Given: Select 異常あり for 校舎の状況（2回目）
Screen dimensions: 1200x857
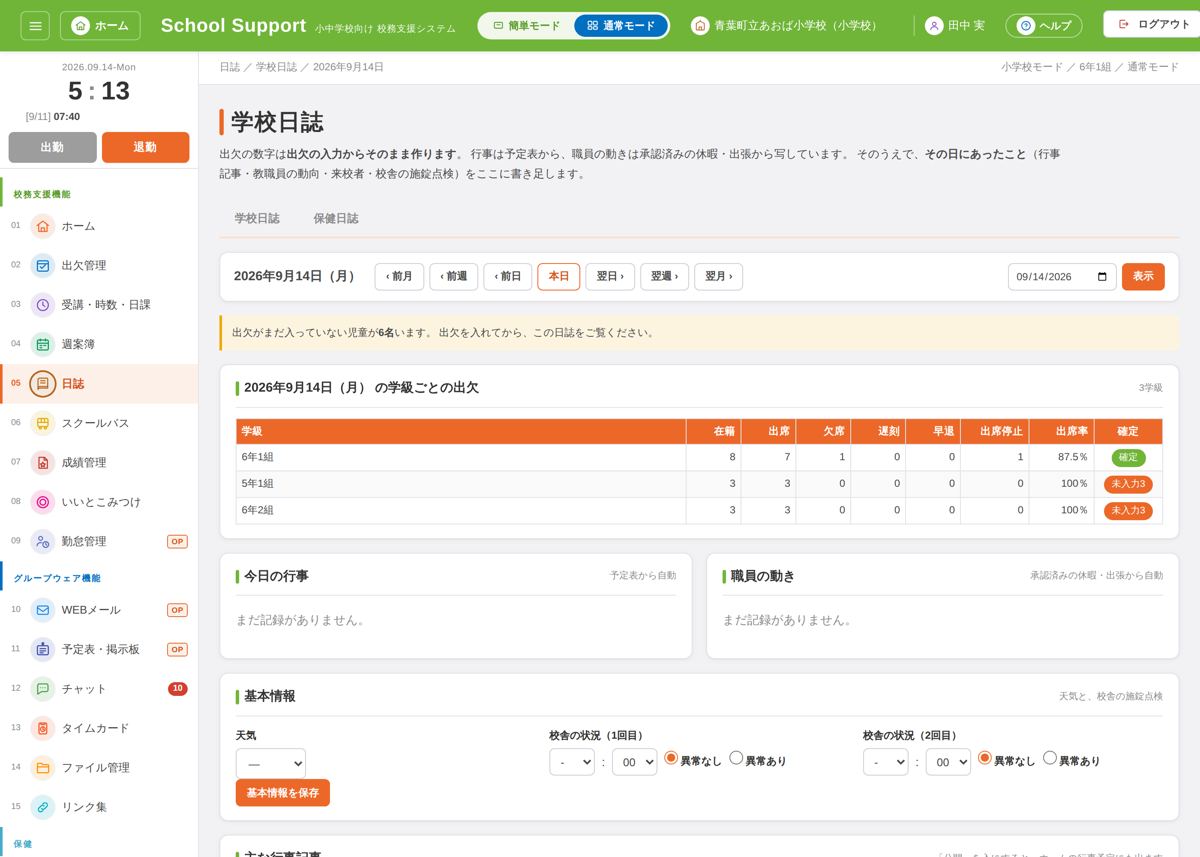Looking at the screenshot, I should pos(1050,758).
